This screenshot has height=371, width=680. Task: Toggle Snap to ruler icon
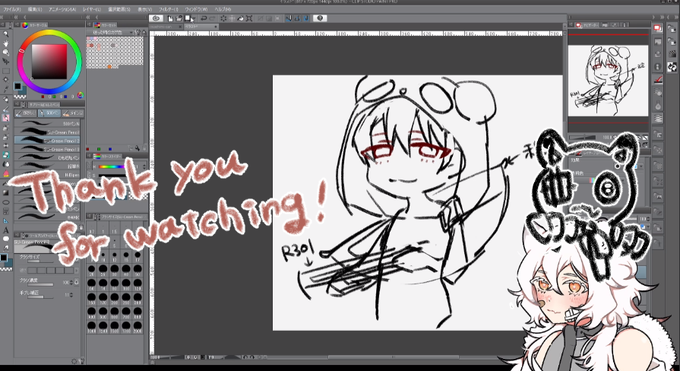click(289, 18)
